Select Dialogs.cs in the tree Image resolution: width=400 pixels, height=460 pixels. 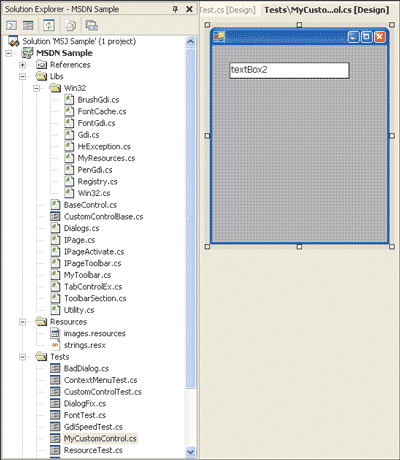(82, 228)
